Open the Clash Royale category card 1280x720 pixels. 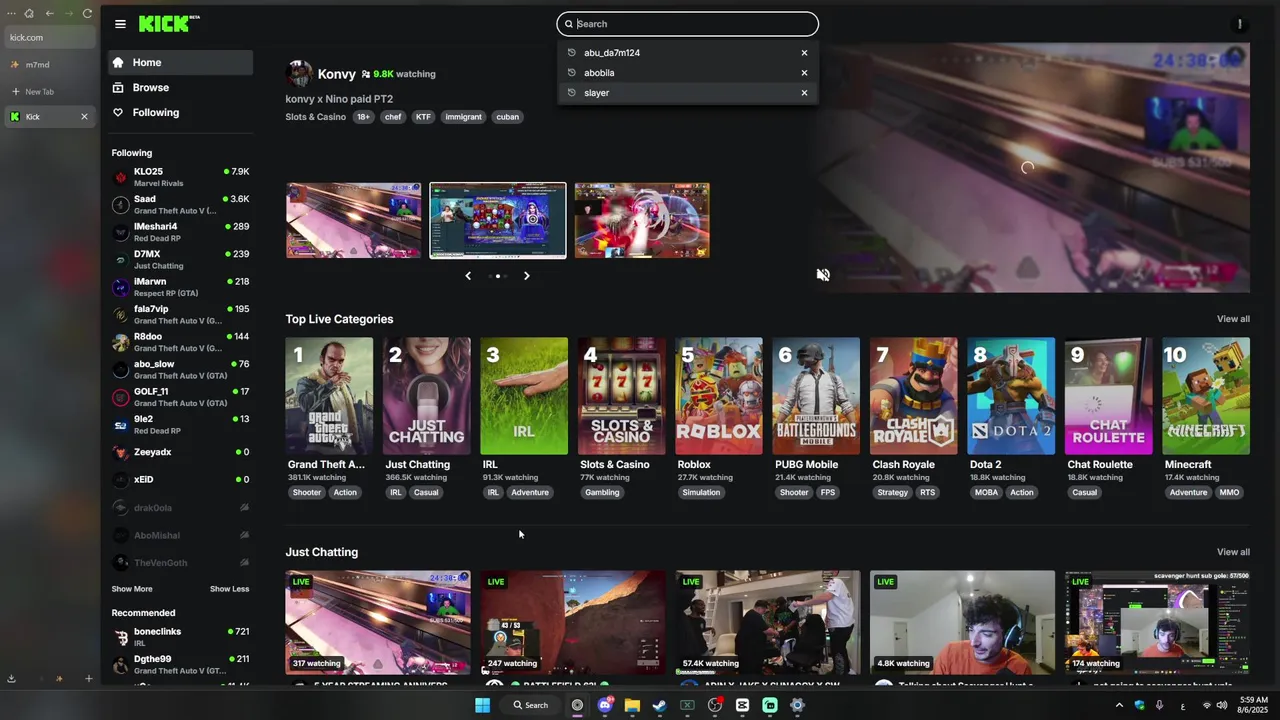click(x=914, y=396)
